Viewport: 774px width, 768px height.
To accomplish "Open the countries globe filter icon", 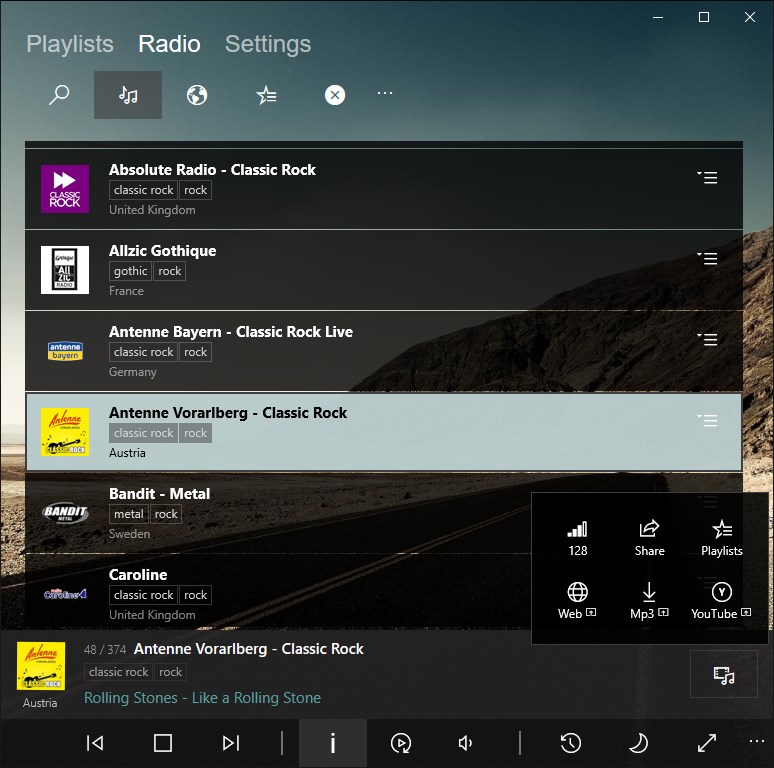I will [x=197, y=95].
